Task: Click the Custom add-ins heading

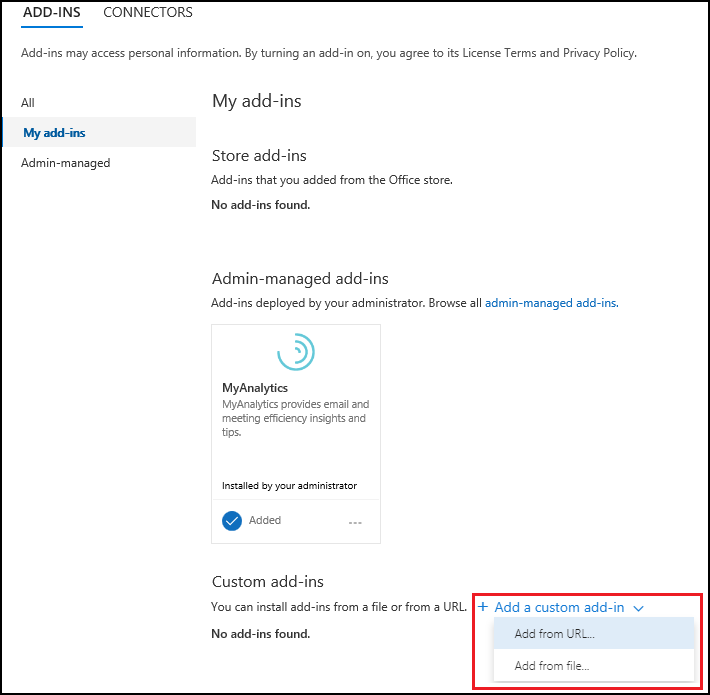Action: pos(268,582)
